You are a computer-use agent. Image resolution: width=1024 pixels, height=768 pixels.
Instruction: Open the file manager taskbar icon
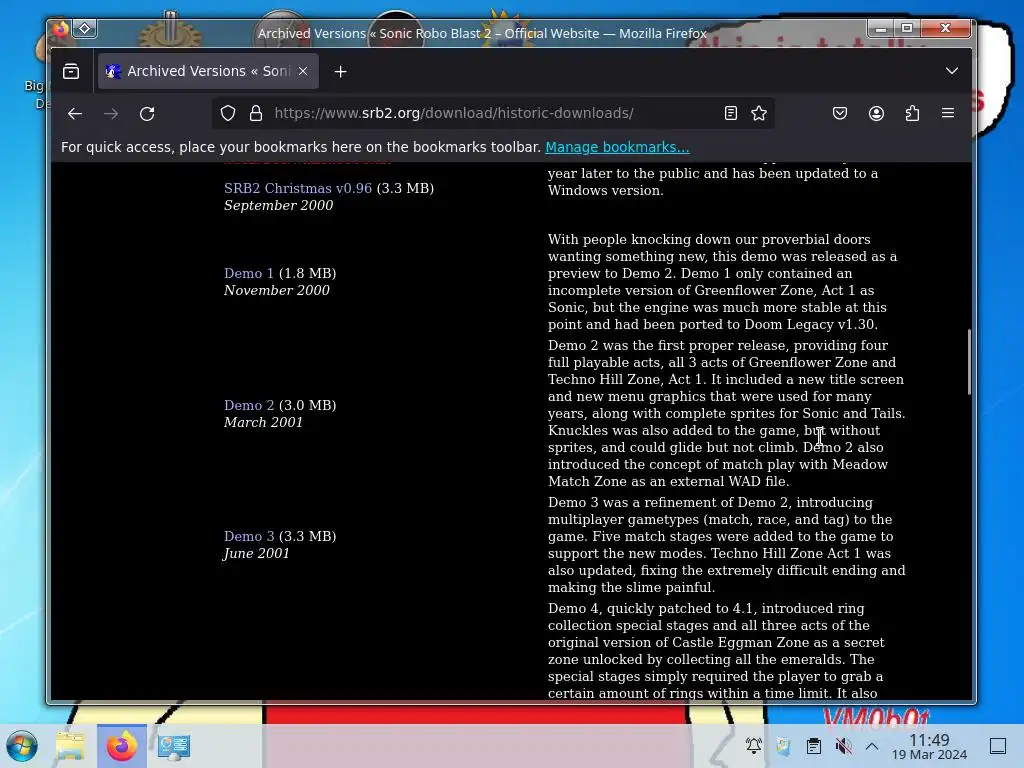click(70, 746)
